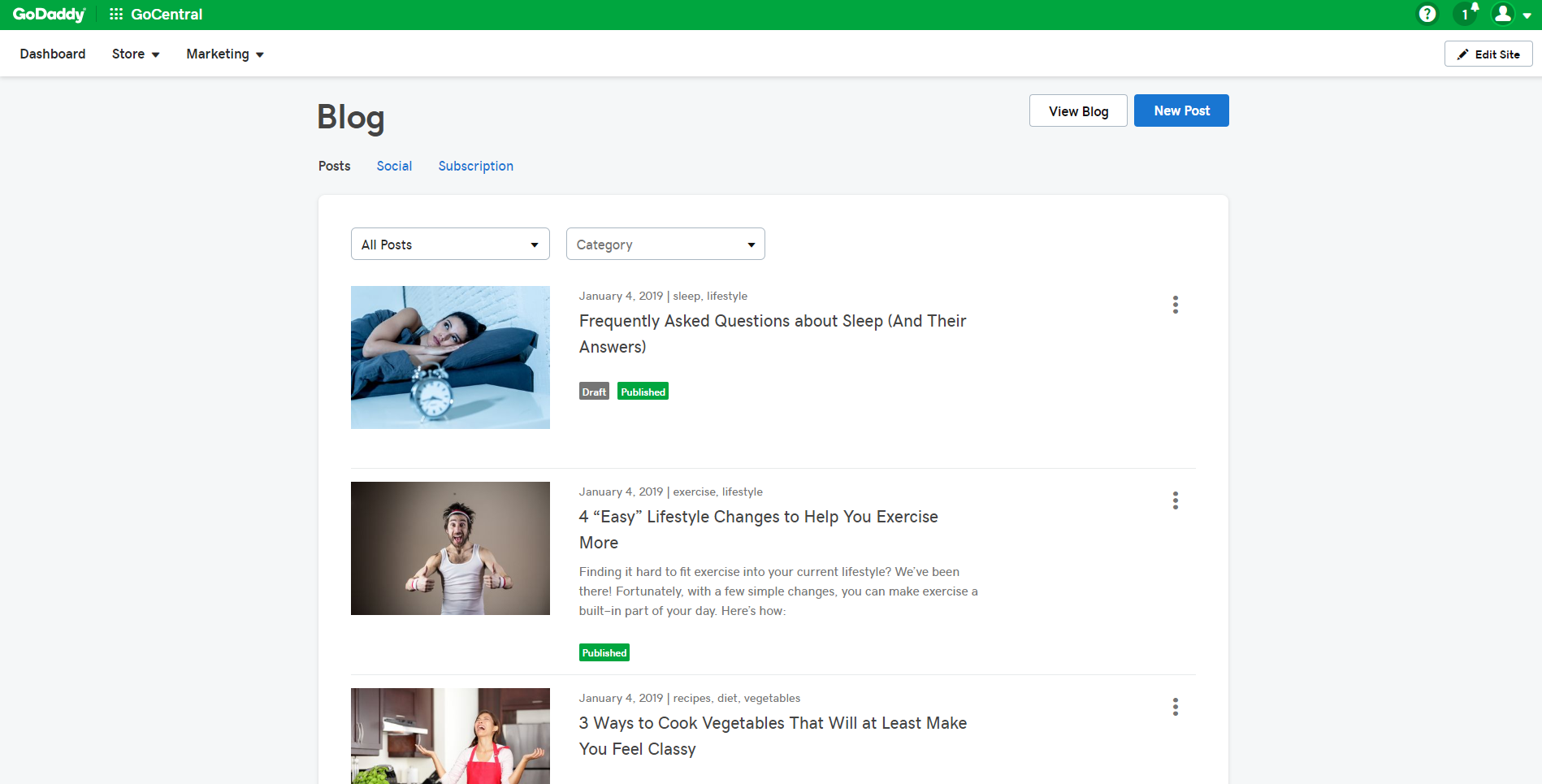This screenshot has height=784, width=1542.
Task: Open the Frequently Asked Questions about Sleep post
Action: pyautogui.click(x=772, y=334)
